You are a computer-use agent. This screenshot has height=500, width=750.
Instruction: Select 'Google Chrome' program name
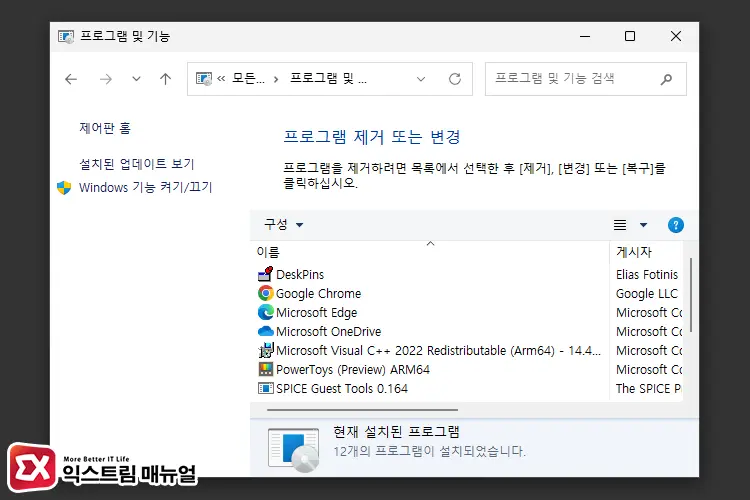[319, 294]
